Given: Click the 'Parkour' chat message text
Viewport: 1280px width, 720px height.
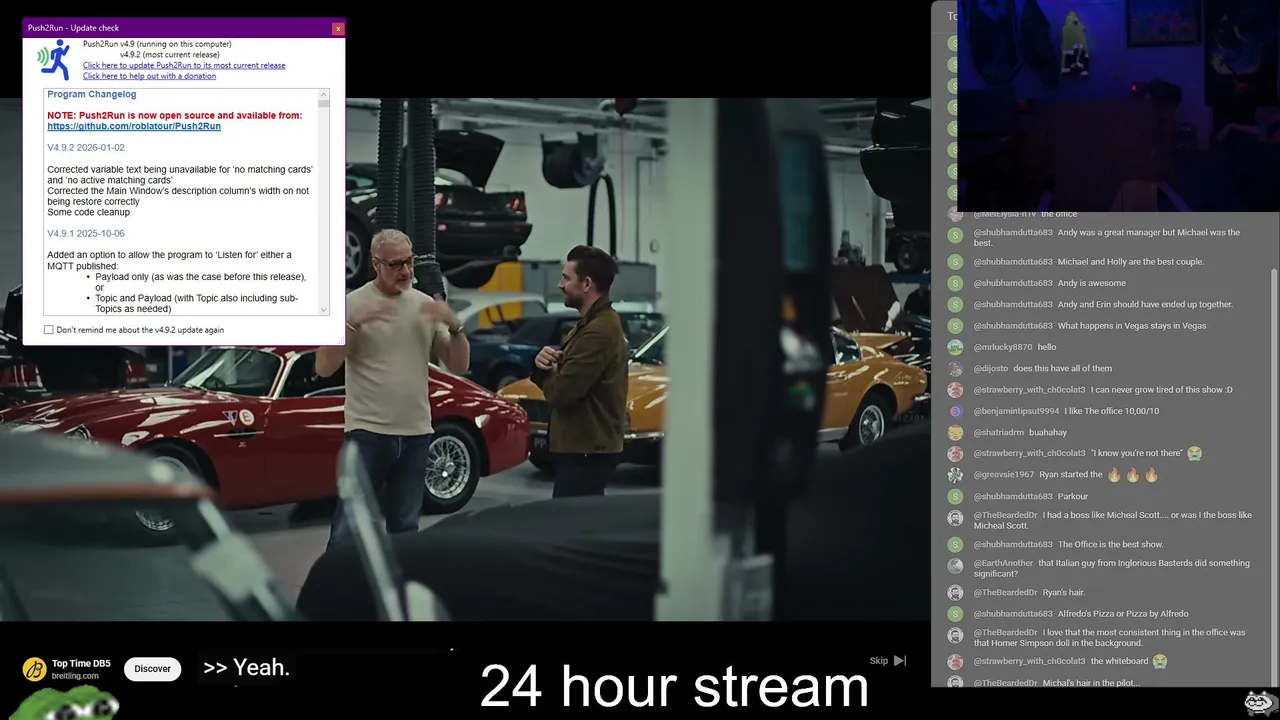Looking at the screenshot, I should 1073,497.
